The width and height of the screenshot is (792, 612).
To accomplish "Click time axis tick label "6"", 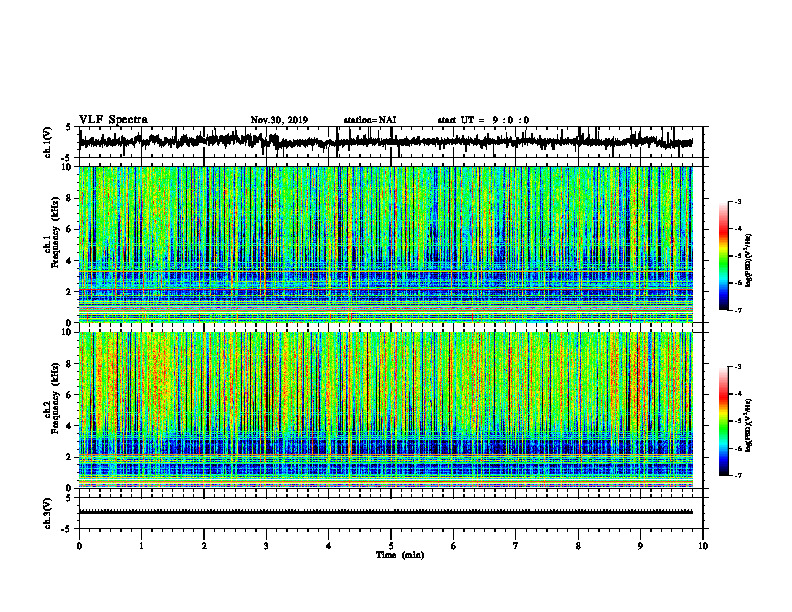I will [x=454, y=546].
